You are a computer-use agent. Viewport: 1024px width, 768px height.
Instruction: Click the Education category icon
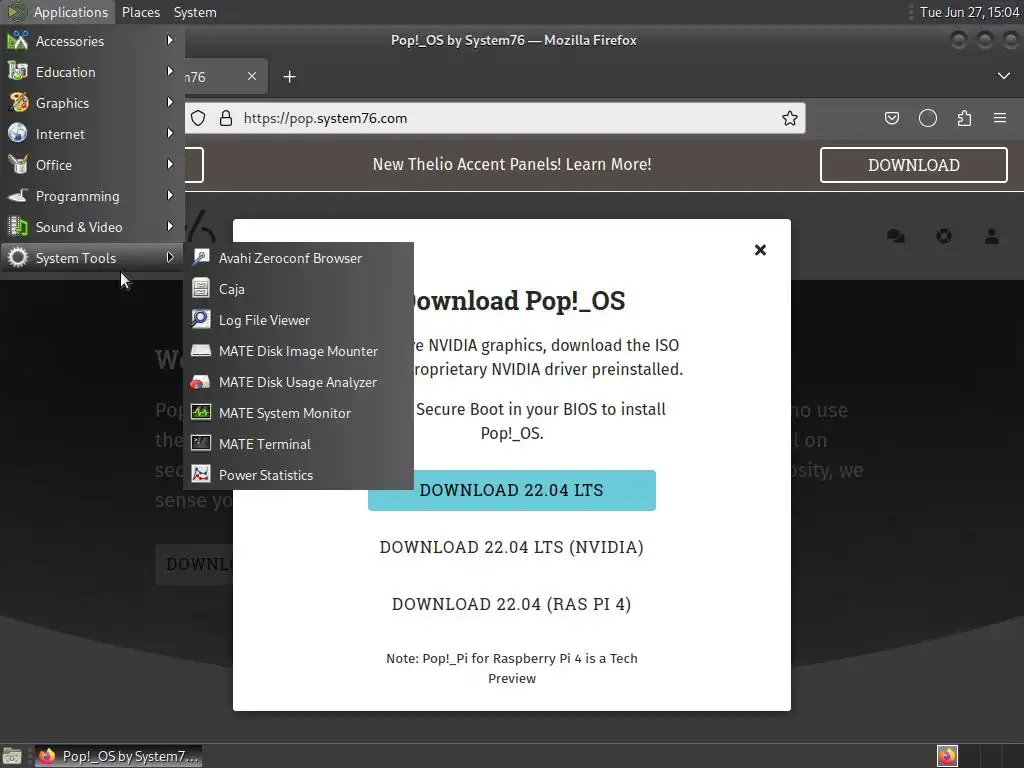18,72
